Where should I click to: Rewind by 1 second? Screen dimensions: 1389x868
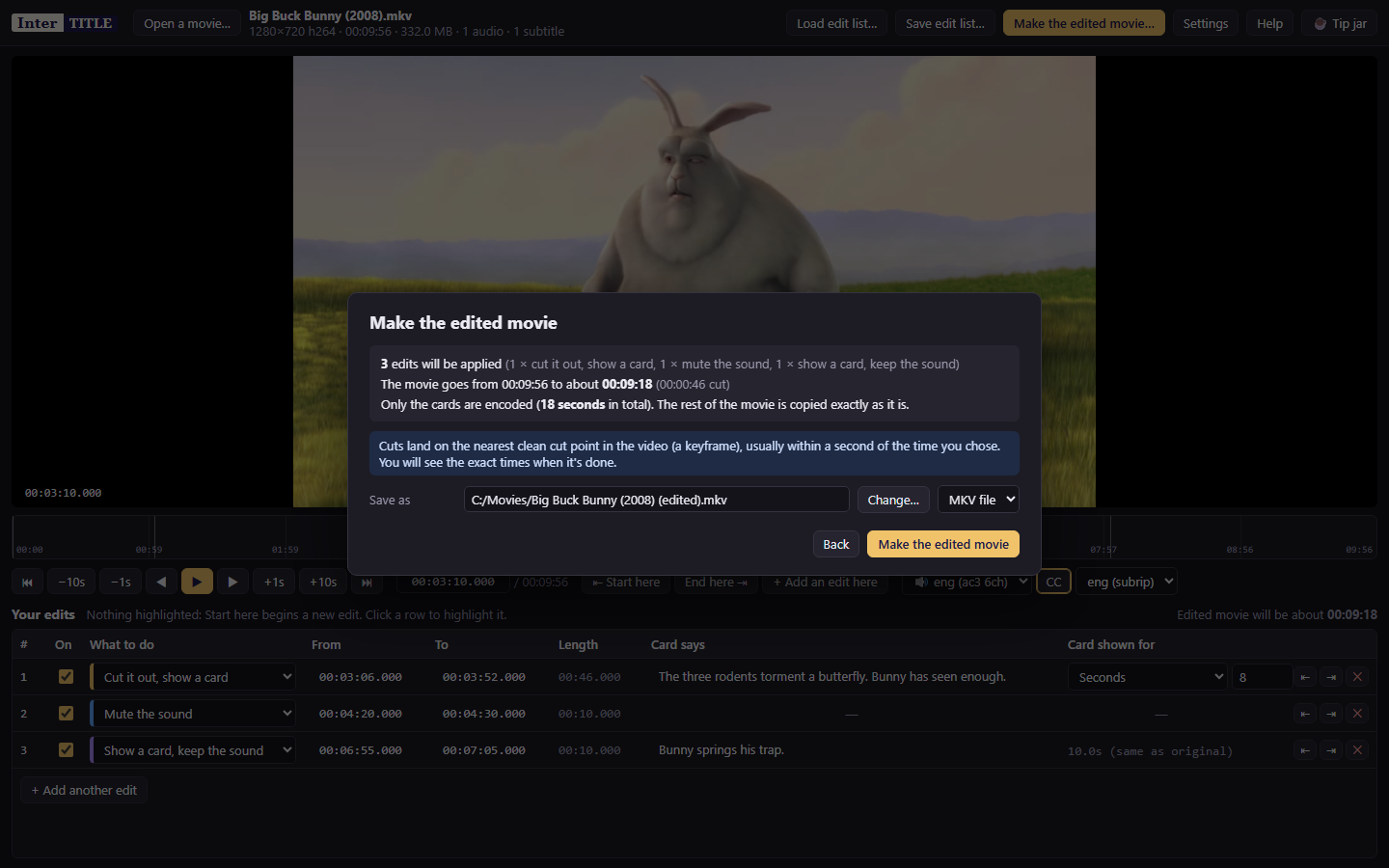tap(121, 582)
